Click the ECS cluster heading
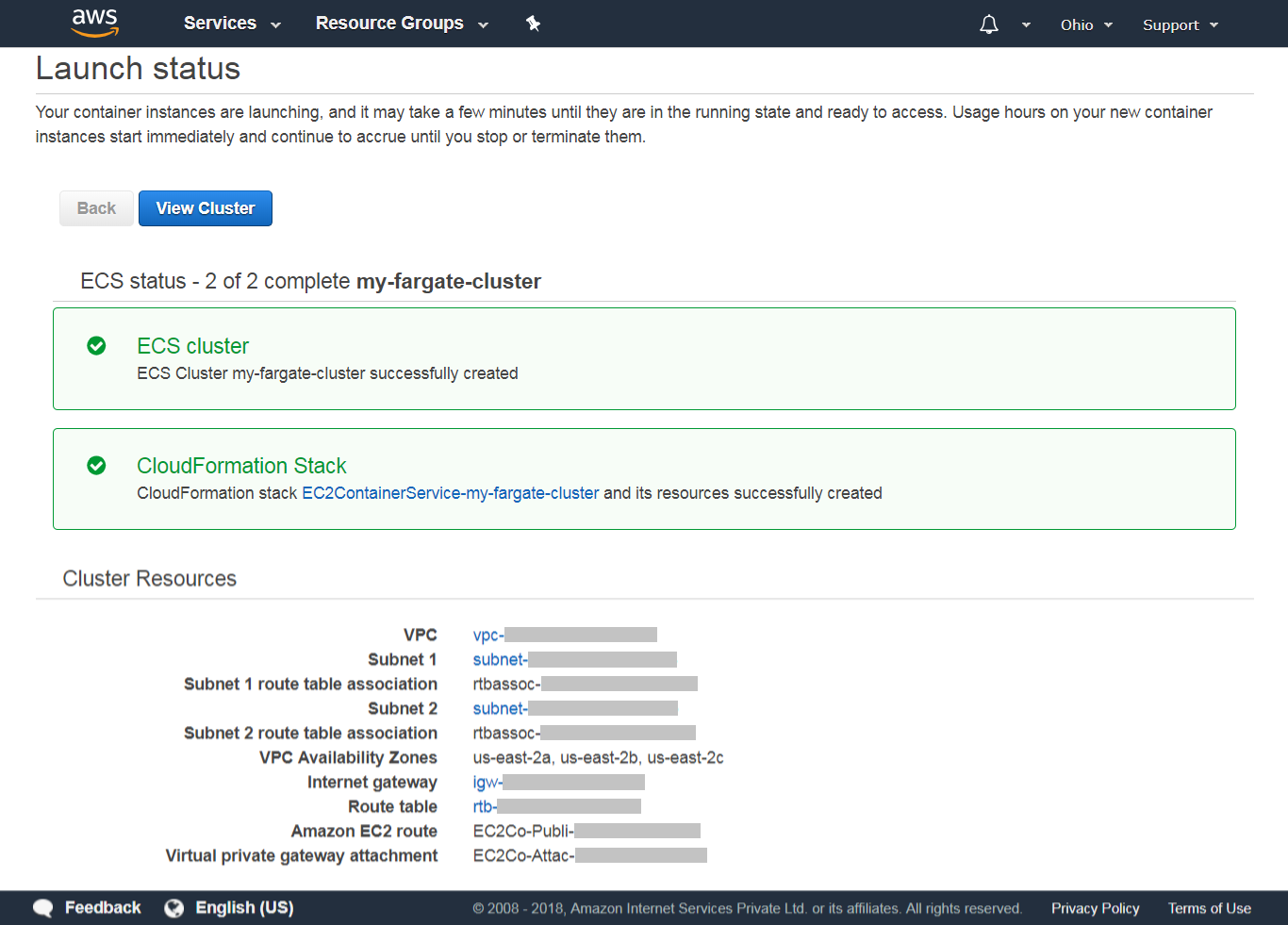The image size is (1288, 925). (x=193, y=346)
